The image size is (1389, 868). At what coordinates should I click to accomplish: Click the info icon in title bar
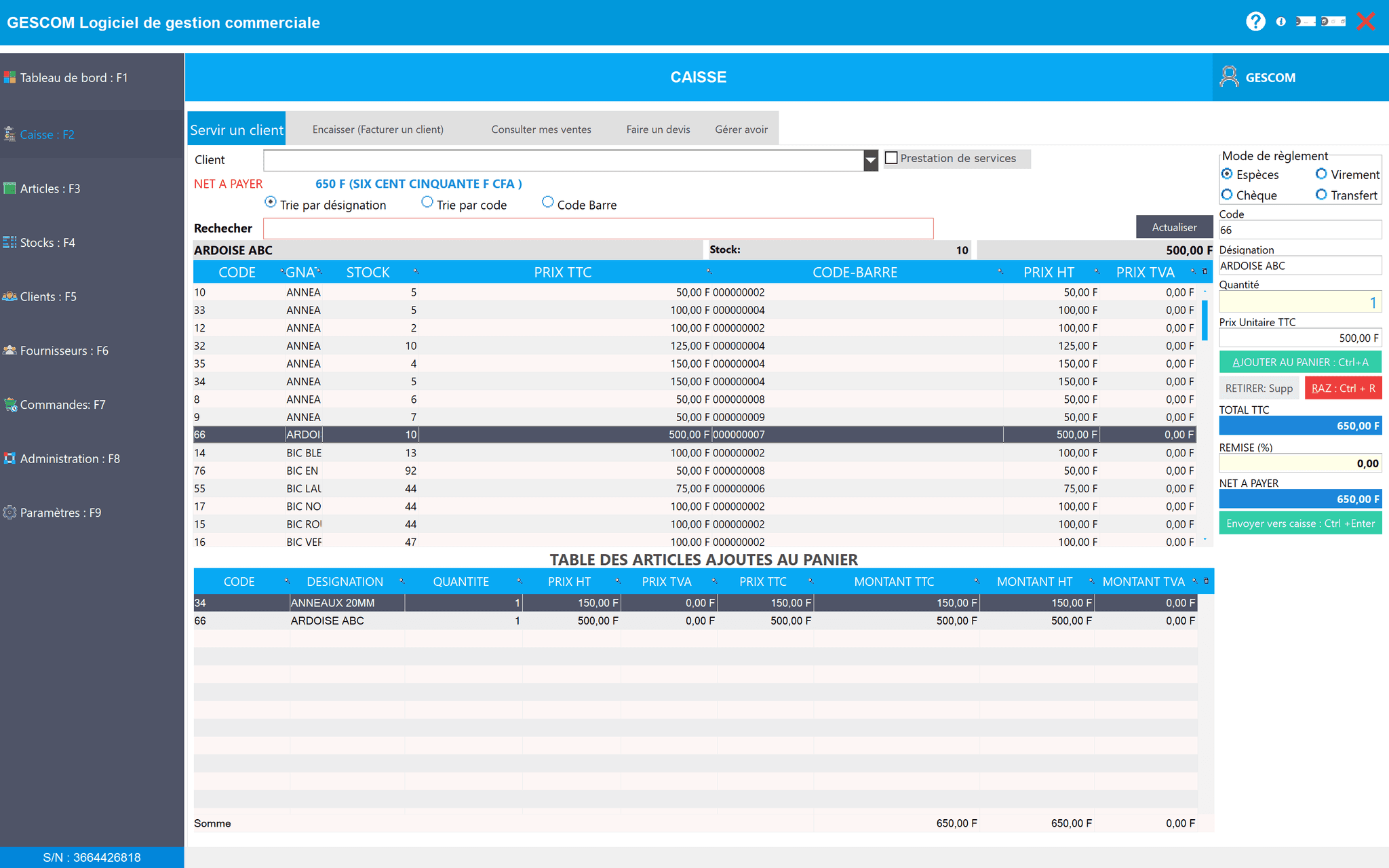[1280, 22]
